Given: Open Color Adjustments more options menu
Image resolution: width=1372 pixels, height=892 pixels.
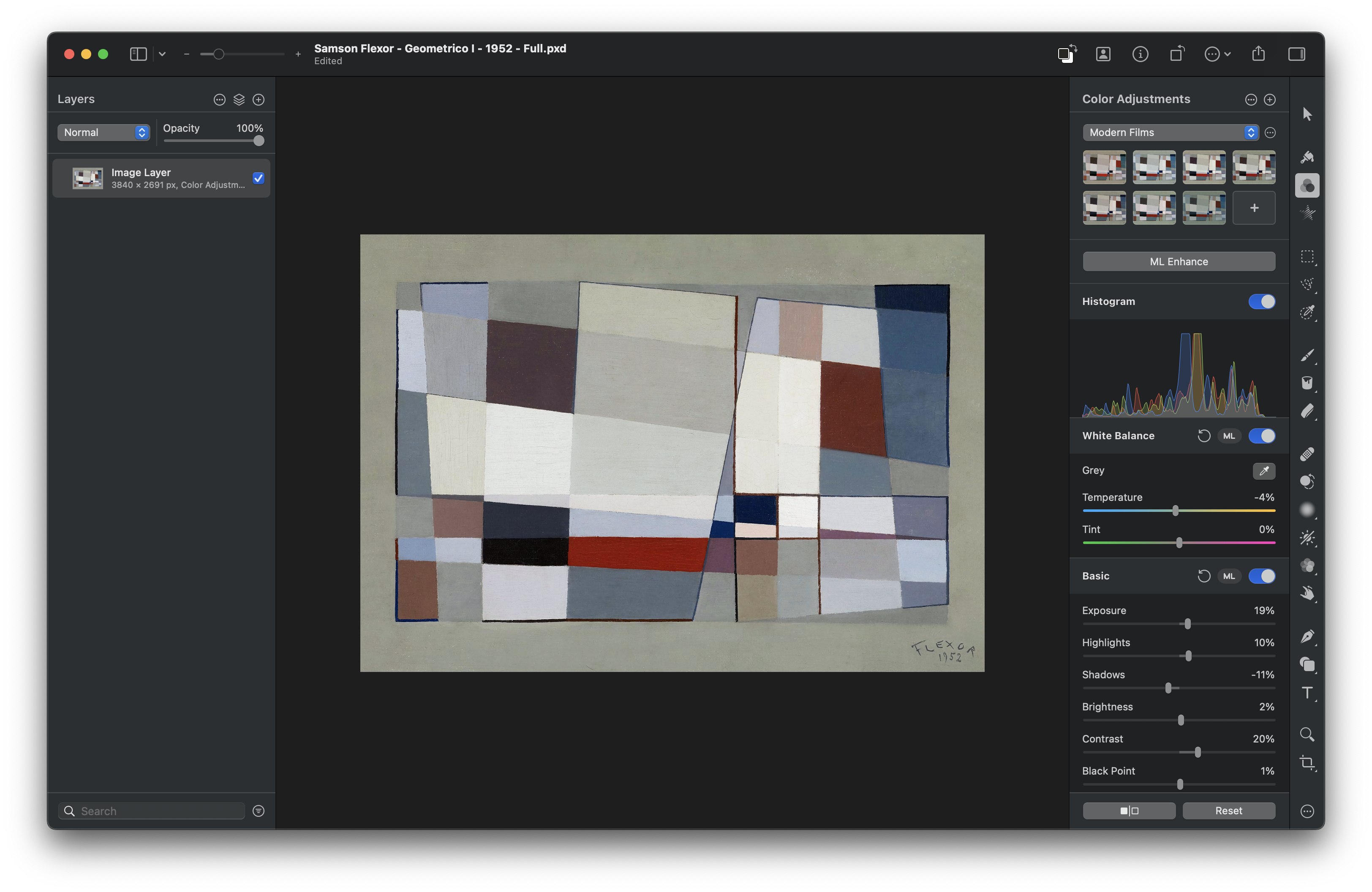Looking at the screenshot, I should pos(1250,100).
